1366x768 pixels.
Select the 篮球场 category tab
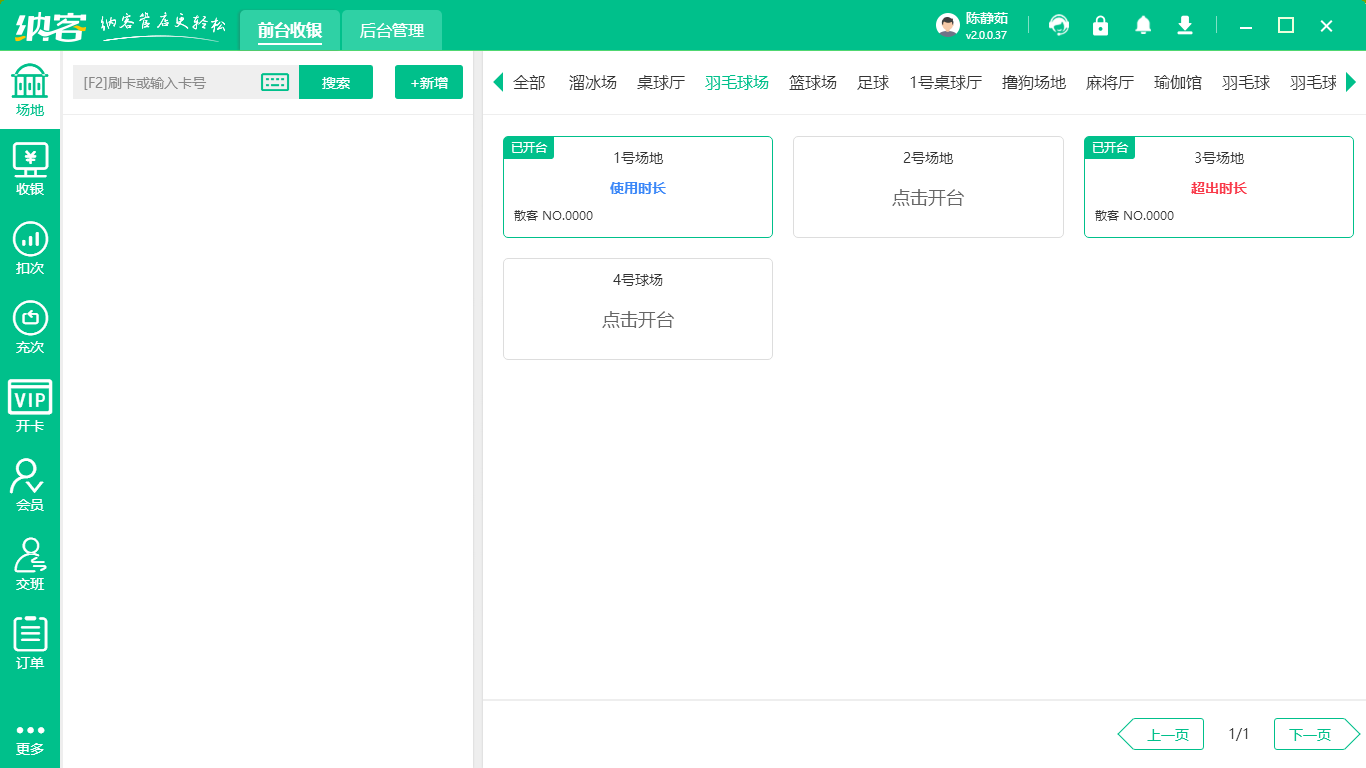[813, 82]
